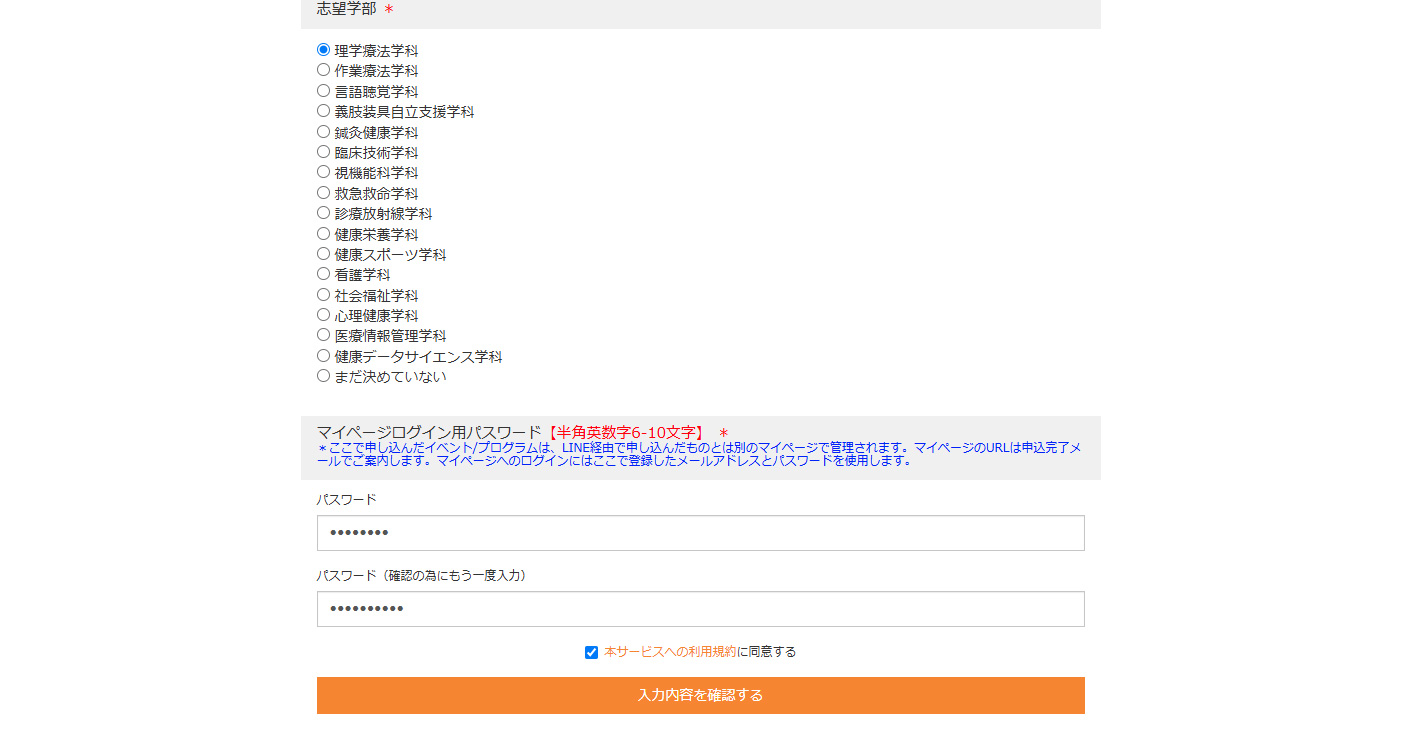Choose the まだ決めていない option
Image resolution: width=1408 pixels, height=755 pixels.
tap(323, 376)
